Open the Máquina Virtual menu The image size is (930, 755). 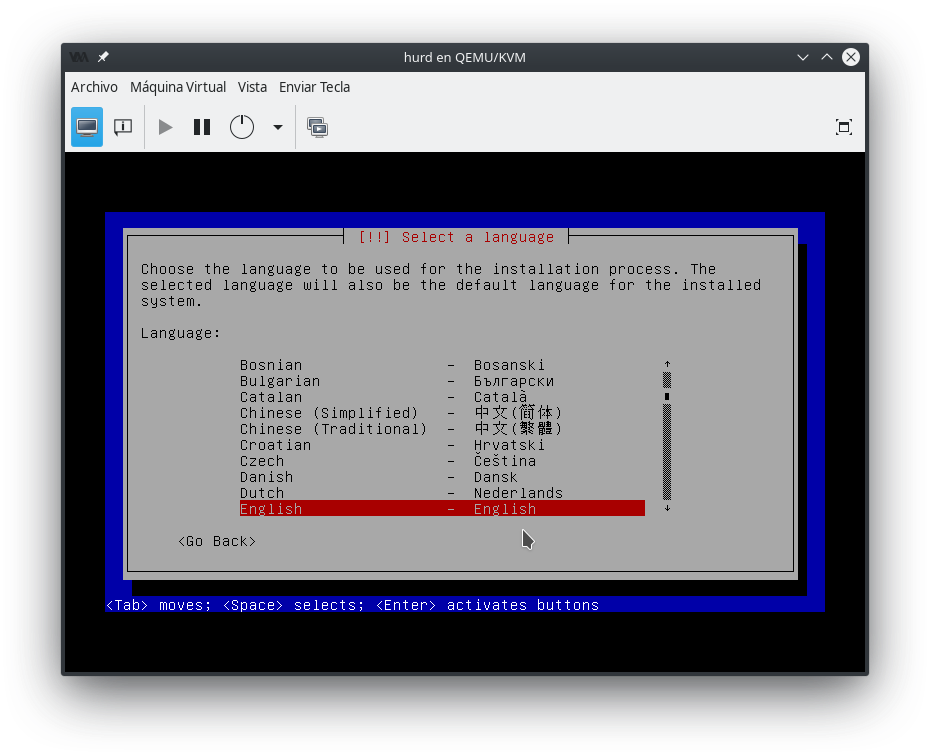tap(178, 87)
